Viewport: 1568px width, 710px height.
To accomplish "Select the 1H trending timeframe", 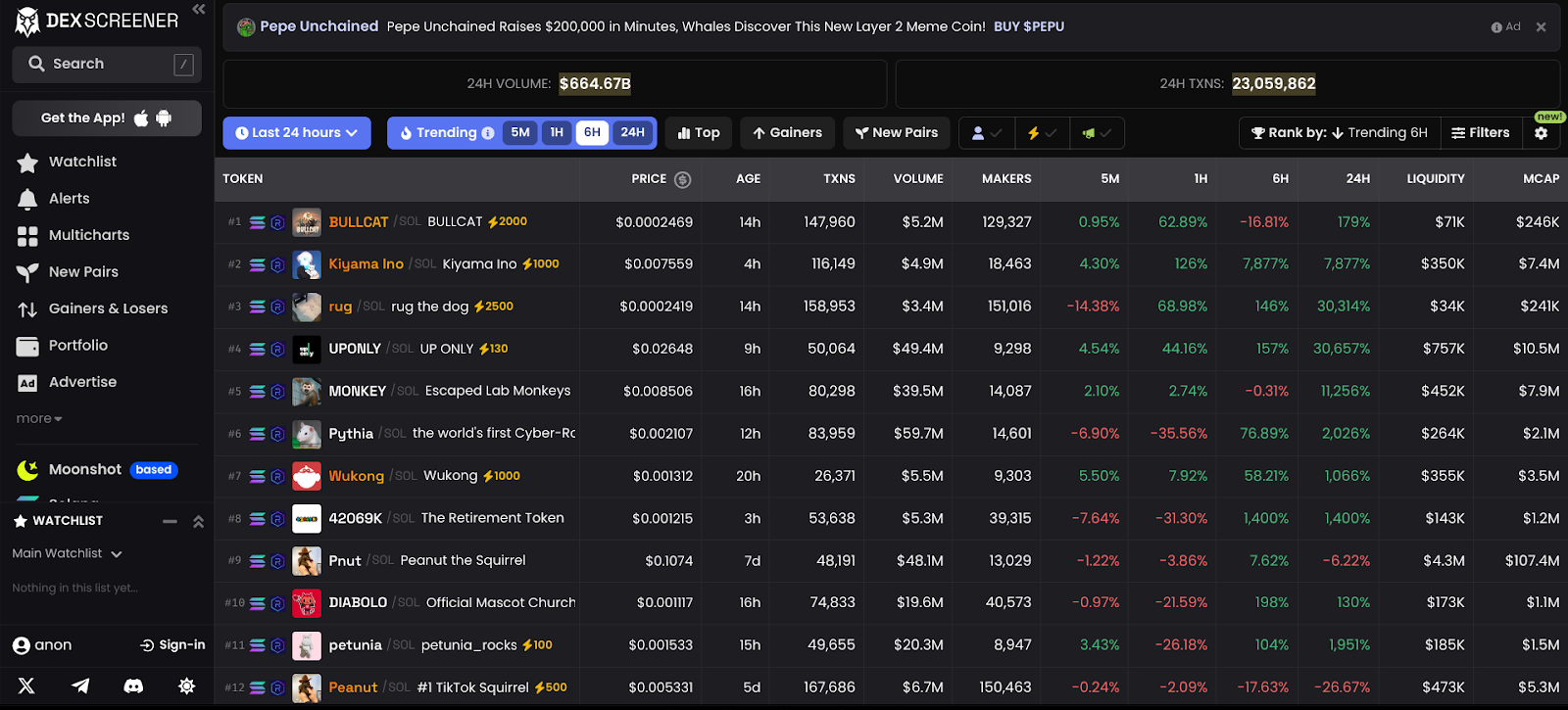I will pyautogui.click(x=557, y=133).
